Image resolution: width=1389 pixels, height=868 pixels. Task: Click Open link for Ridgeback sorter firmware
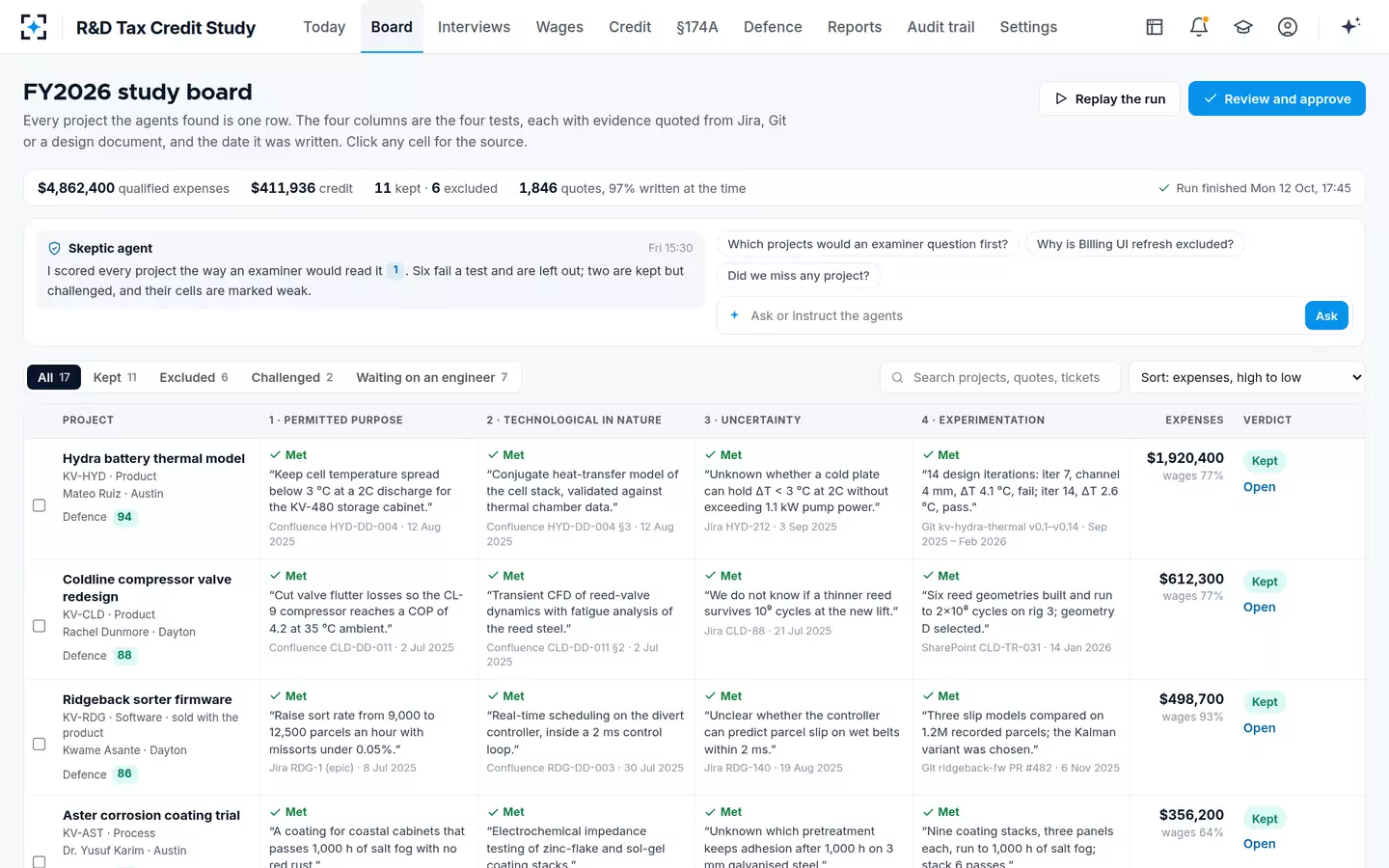pyautogui.click(x=1259, y=728)
